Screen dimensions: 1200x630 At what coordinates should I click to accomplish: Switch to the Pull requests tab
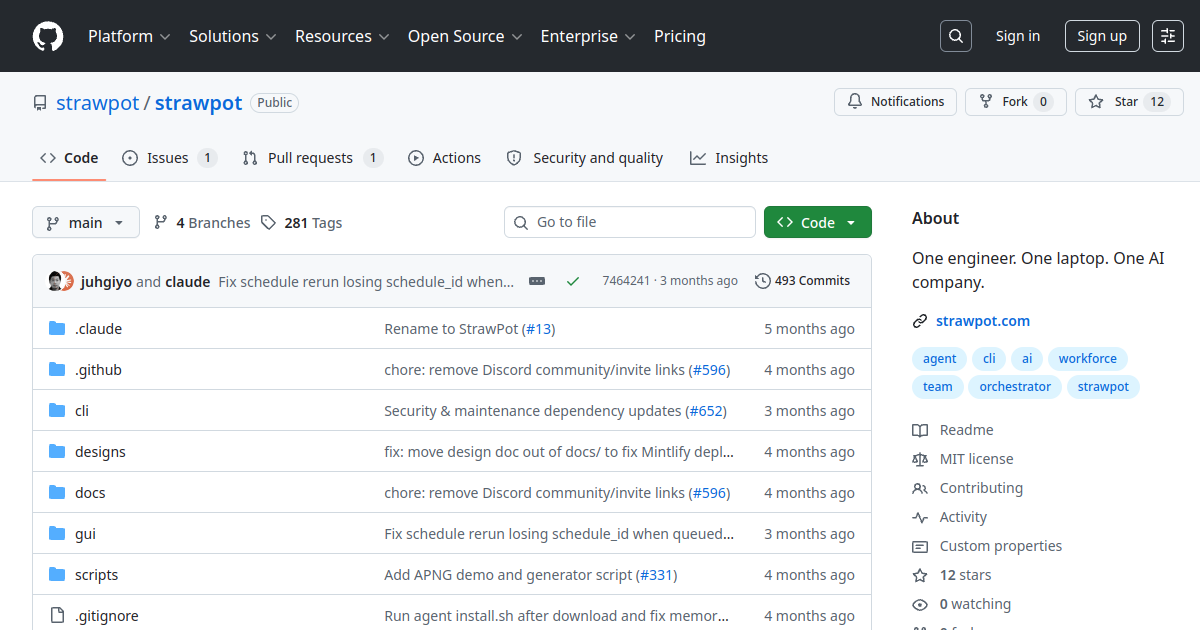(312, 158)
